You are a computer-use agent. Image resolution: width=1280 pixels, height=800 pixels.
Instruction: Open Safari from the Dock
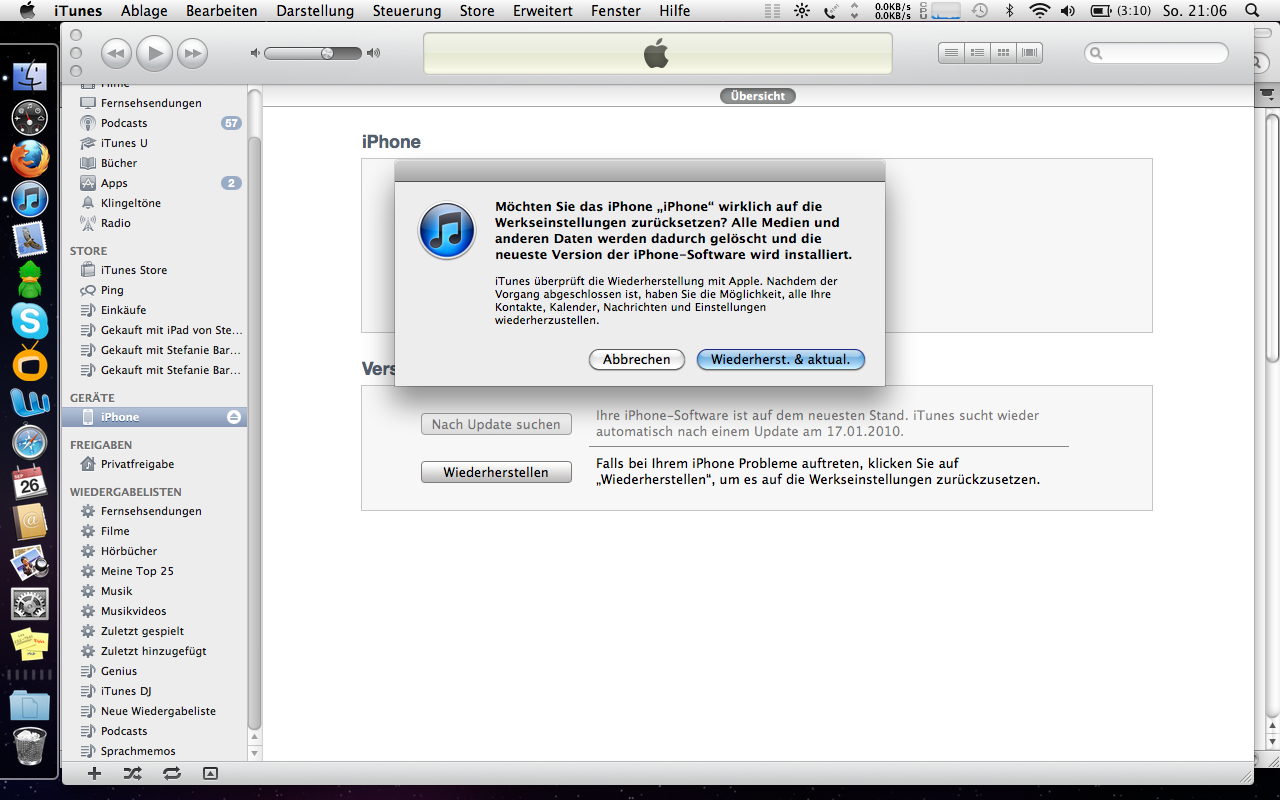[x=30, y=441]
